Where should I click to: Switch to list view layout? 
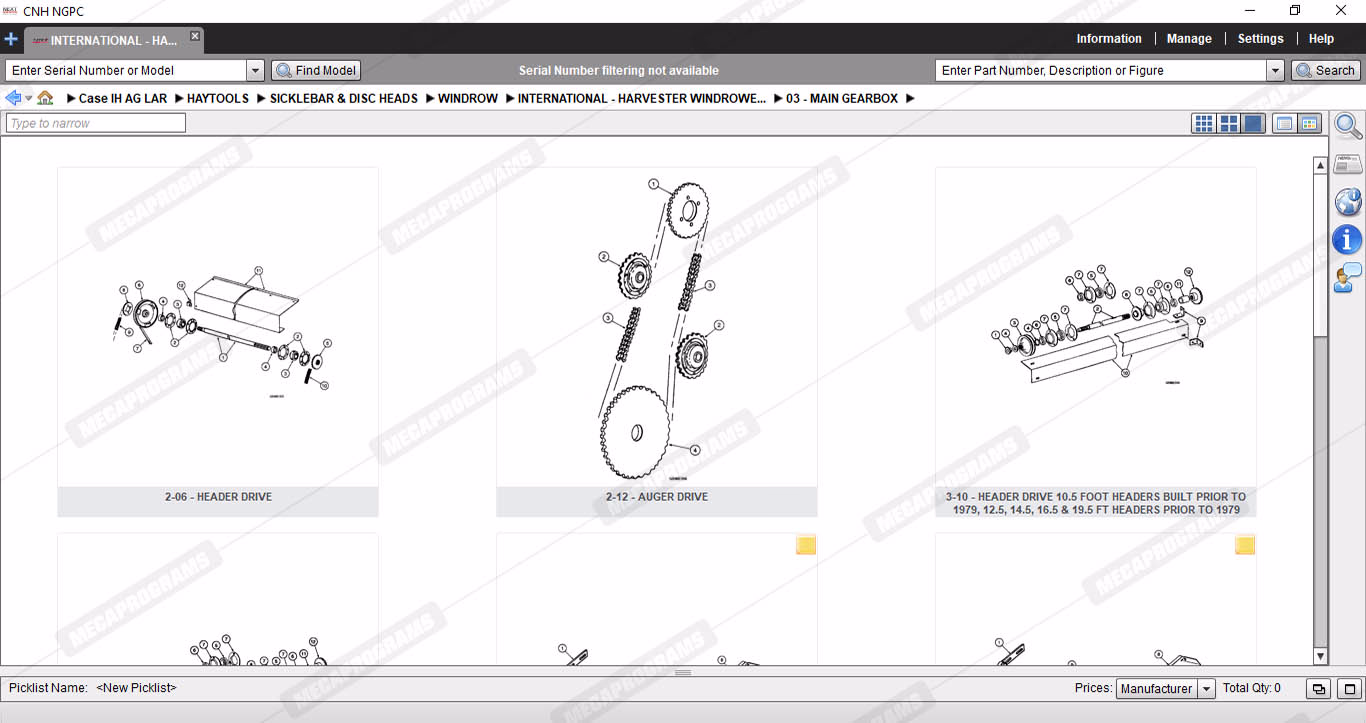pyautogui.click(x=1285, y=124)
